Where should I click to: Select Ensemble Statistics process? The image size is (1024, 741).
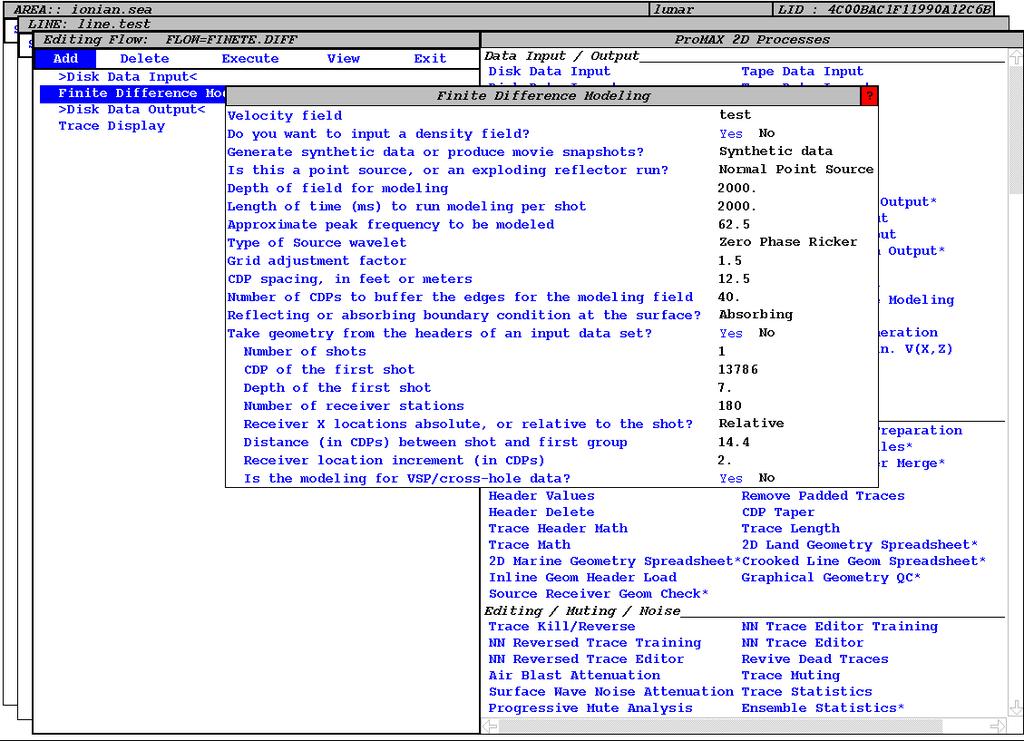tap(823, 708)
